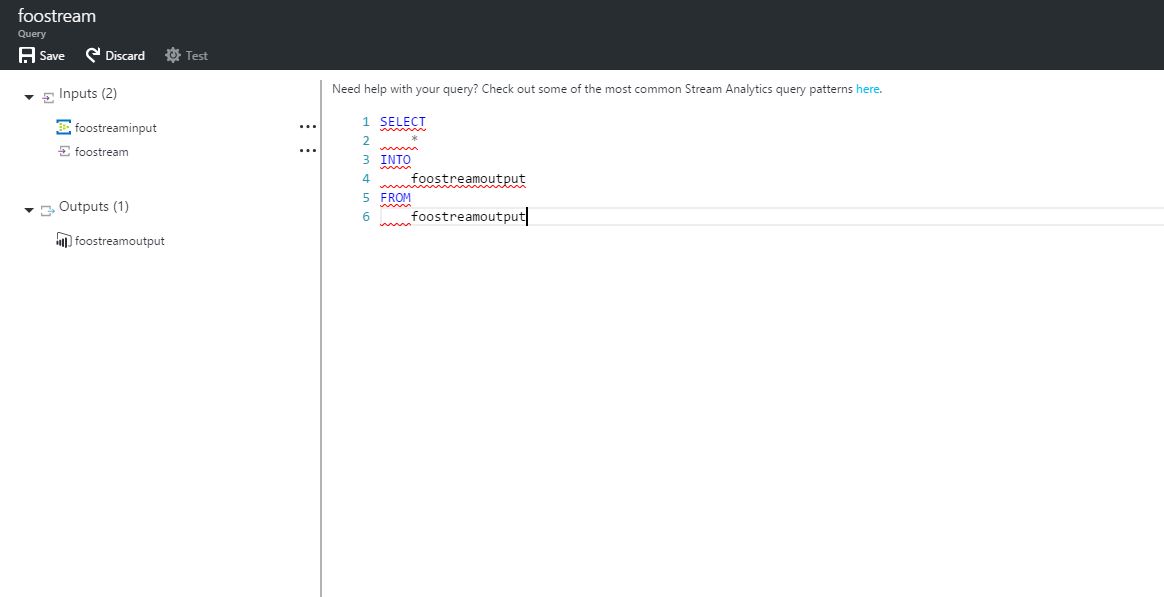Click the Power BI icon for foostreamoutput

coord(64,241)
